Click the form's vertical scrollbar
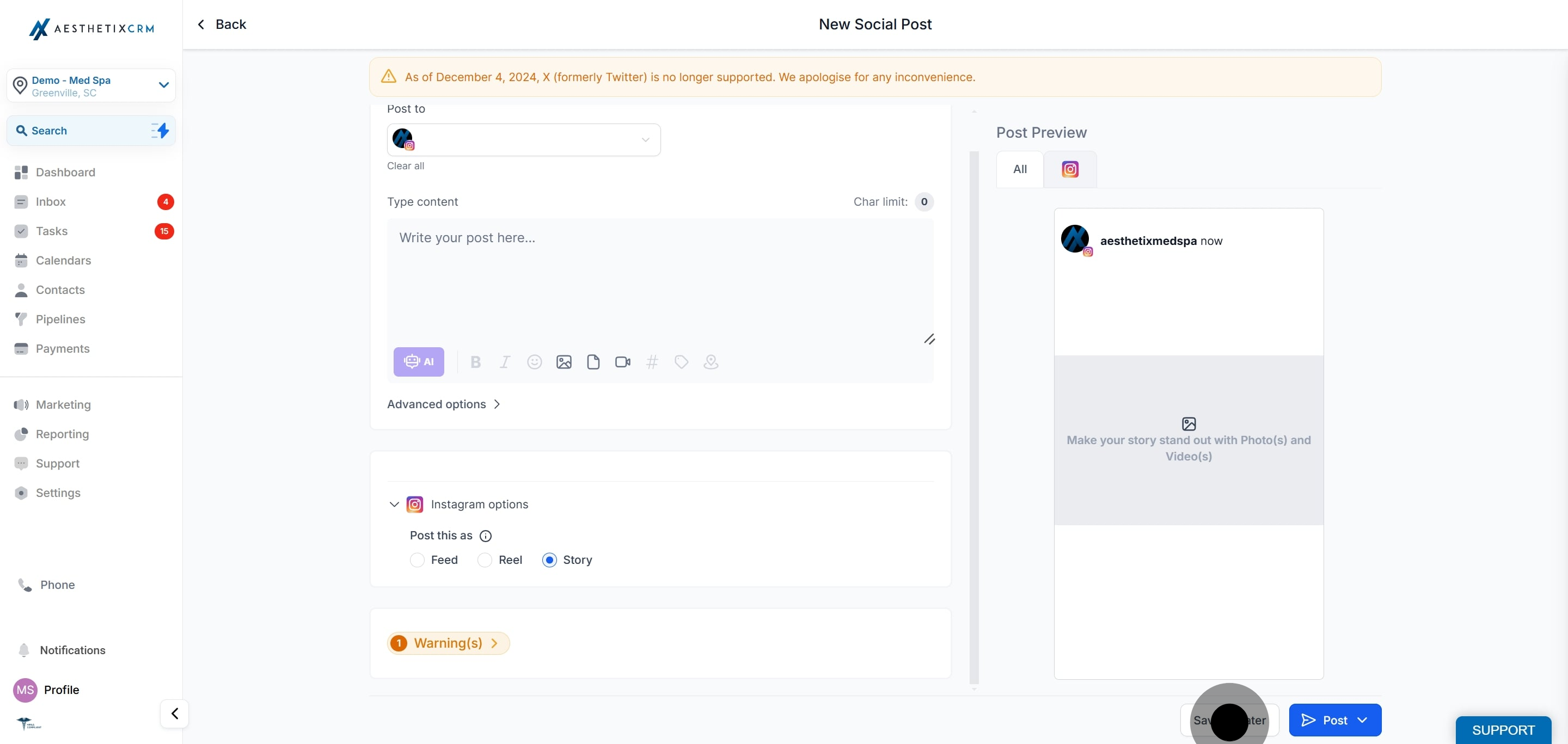1568x744 pixels. [974, 416]
